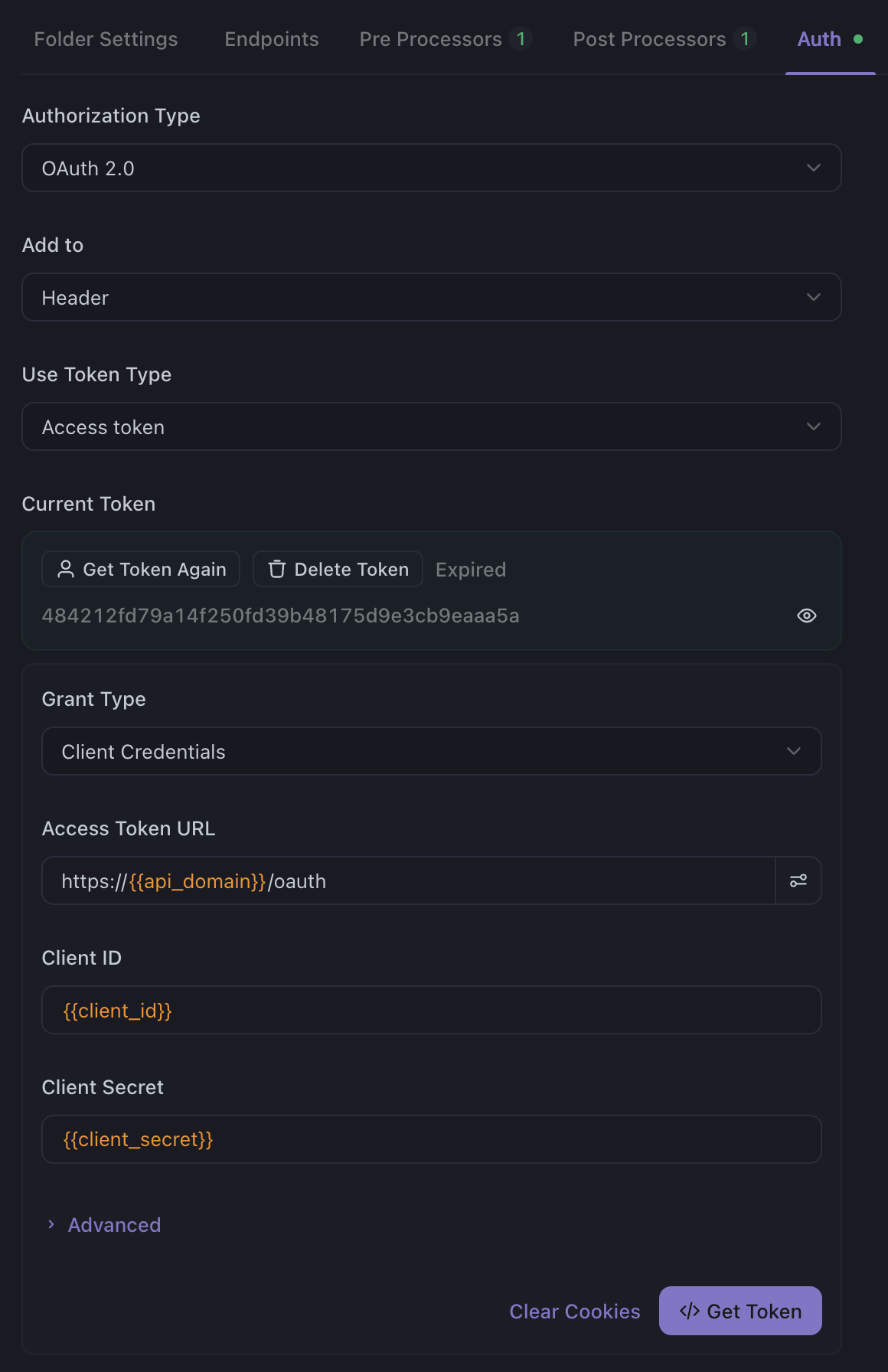The height and width of the screenshot is (1372, 888).
Task: Click the code icon on Get Token button
Action: coord(689,1311)
